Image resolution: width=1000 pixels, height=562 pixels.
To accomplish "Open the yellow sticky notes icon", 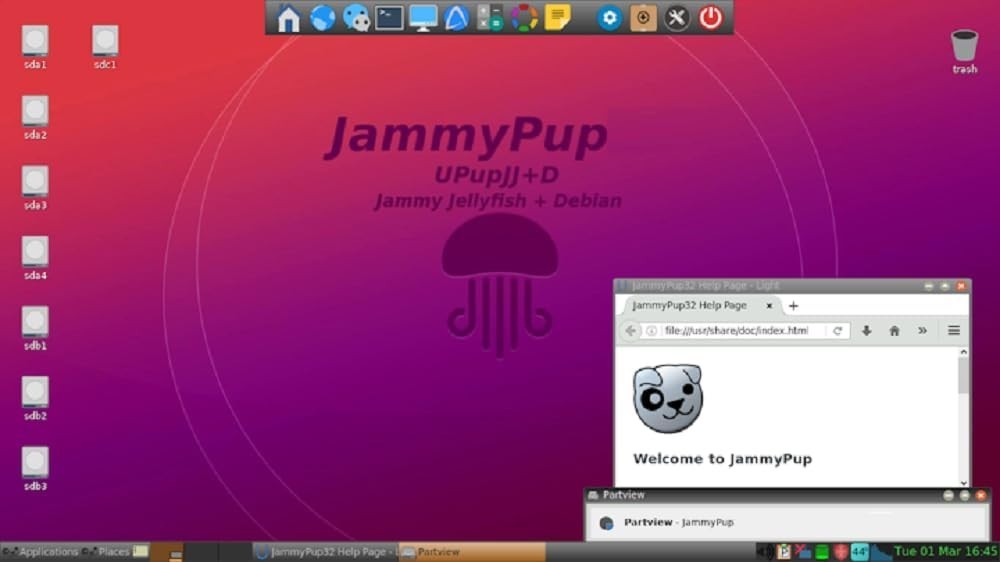I will pyautogui.click(x=557, y=18).
